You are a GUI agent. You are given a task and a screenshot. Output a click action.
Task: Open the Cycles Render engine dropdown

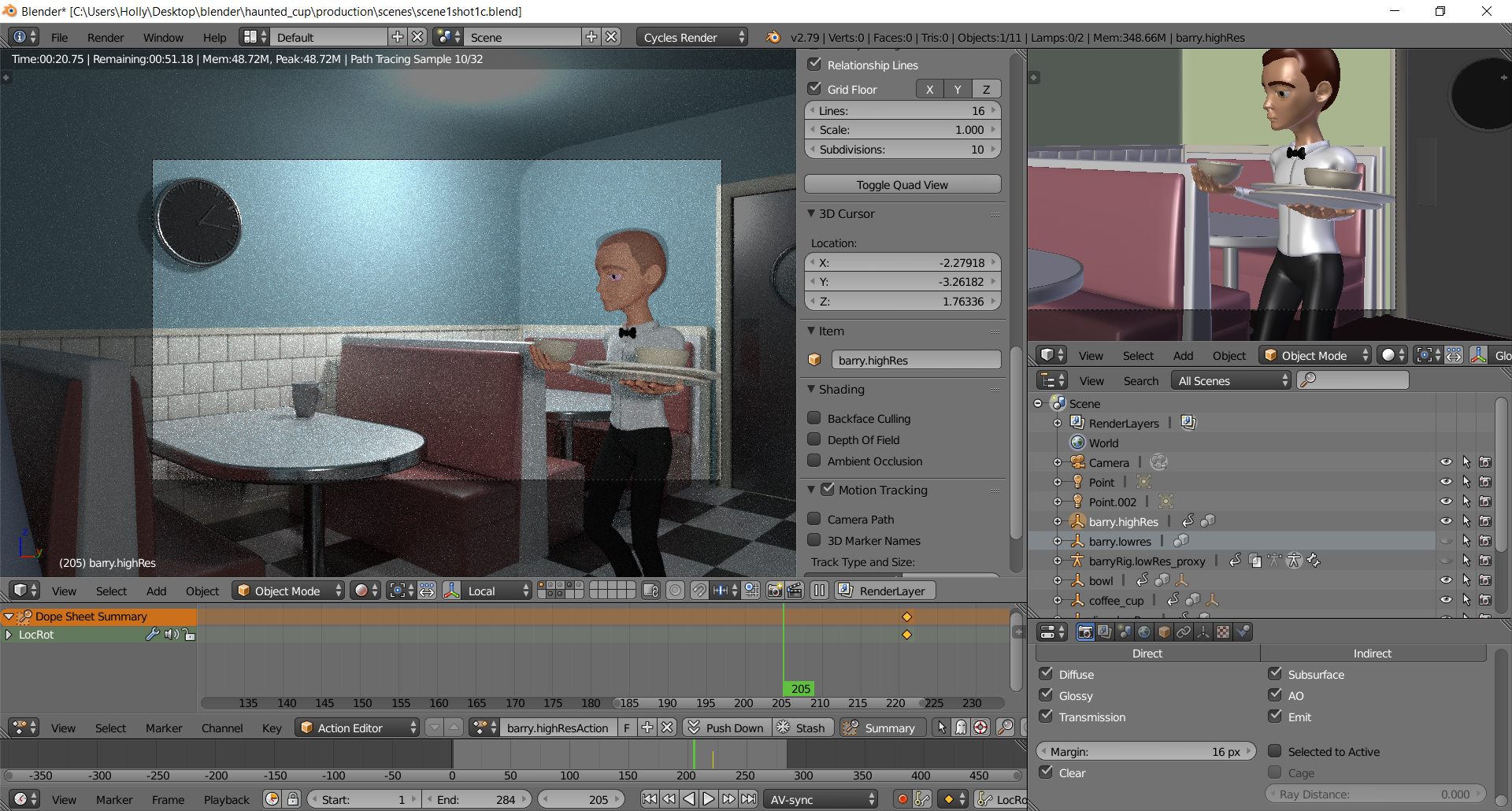coord(691,36)
